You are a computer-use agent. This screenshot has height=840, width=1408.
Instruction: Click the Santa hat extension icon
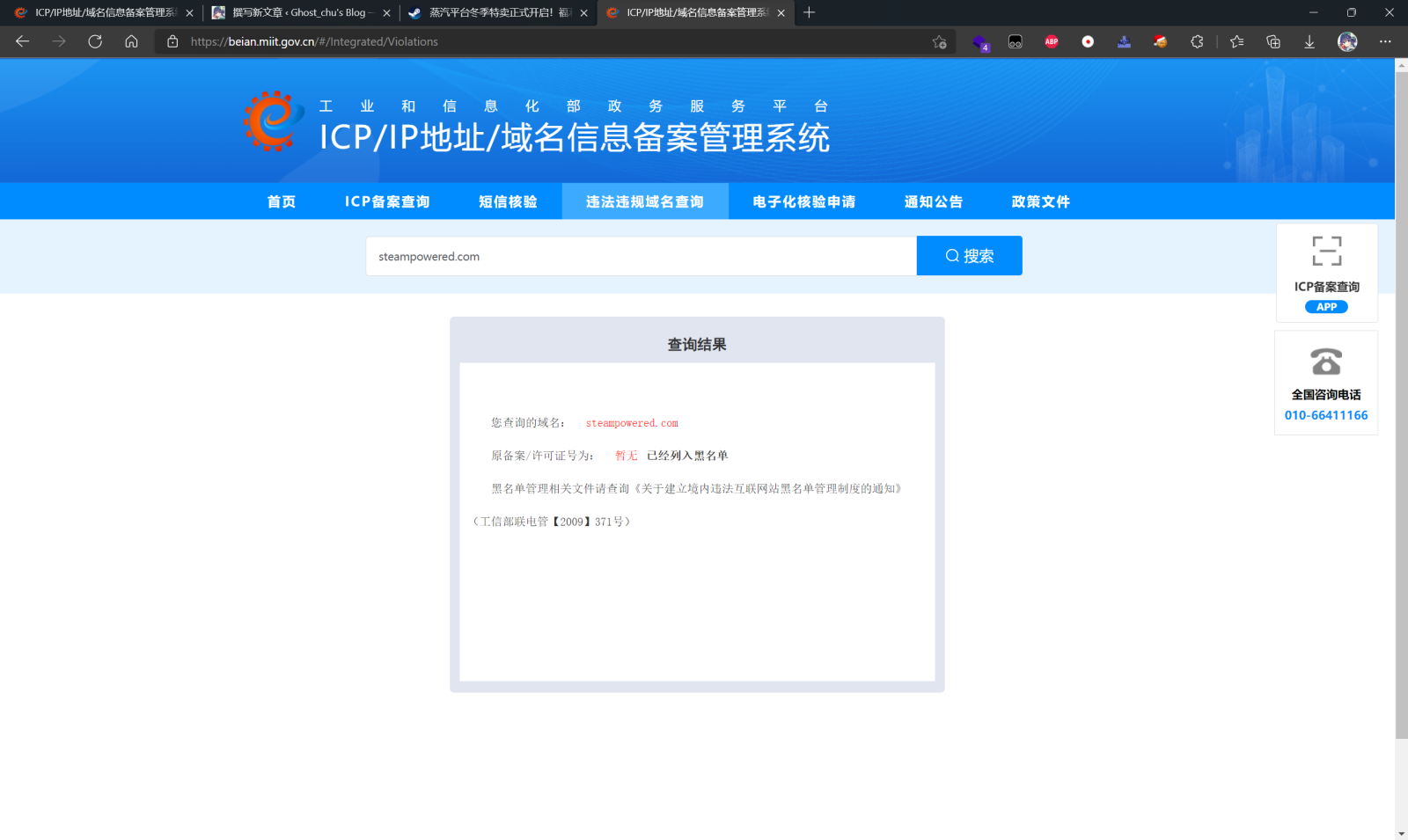point(1161,41)
